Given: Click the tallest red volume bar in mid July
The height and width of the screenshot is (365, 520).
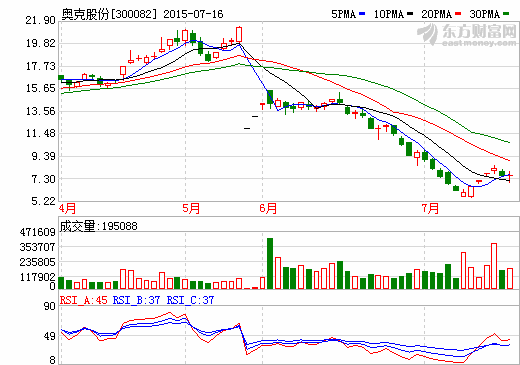Looking at the screenshot, I should 494,266.
